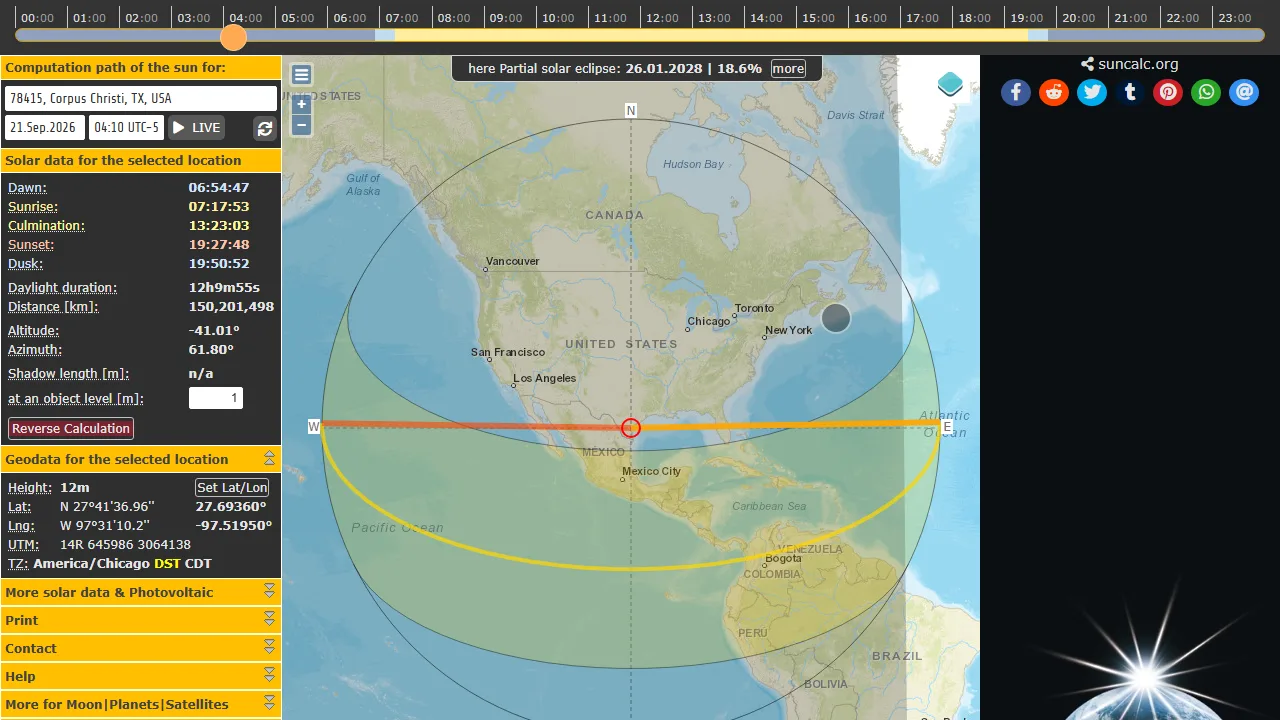Click the Shadow length label

coord(68,373)
